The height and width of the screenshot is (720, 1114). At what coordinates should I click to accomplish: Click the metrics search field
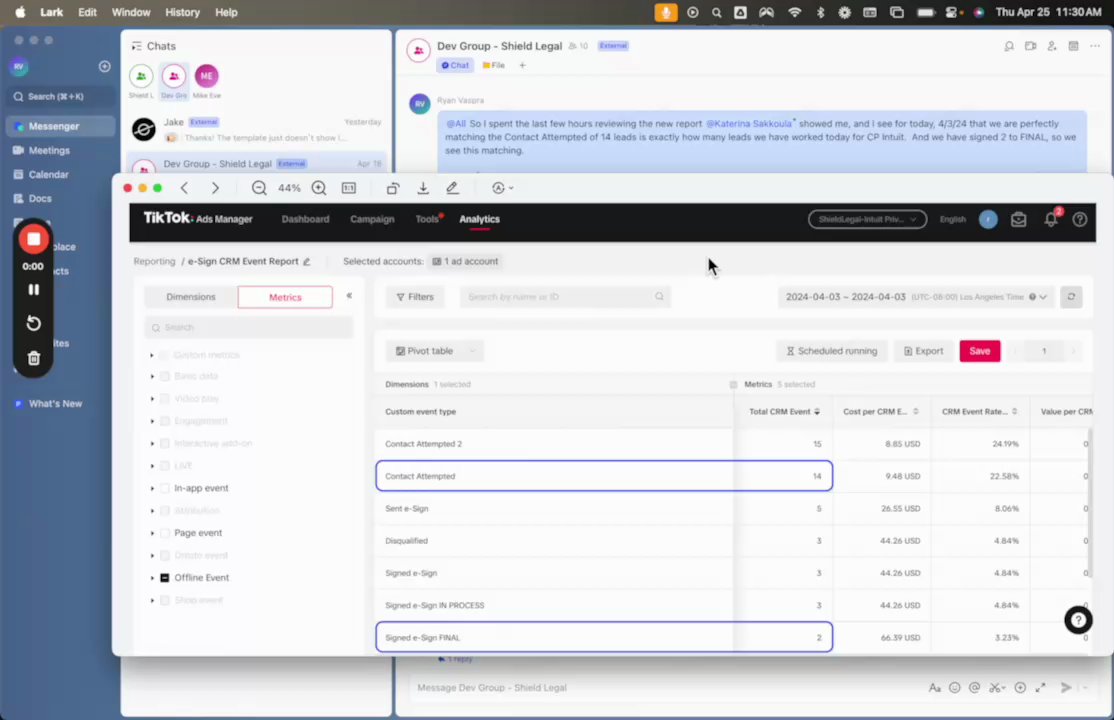[249, 328]
